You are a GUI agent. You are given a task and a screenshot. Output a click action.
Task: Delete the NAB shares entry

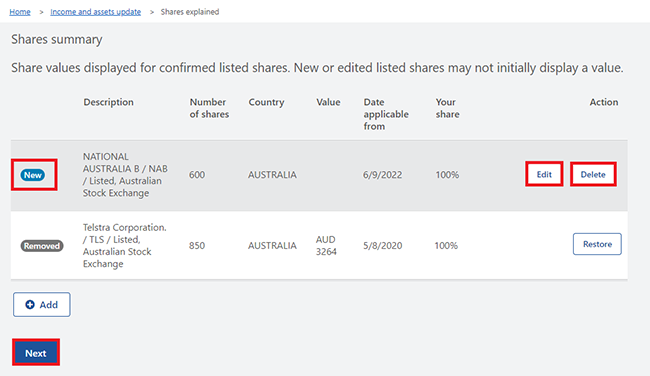click(593, 174)
